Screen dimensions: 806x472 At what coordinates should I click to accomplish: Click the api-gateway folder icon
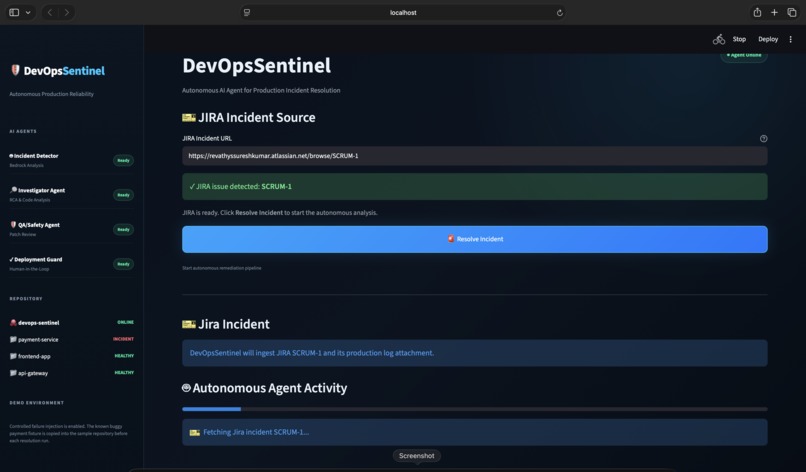pos(13,373)
